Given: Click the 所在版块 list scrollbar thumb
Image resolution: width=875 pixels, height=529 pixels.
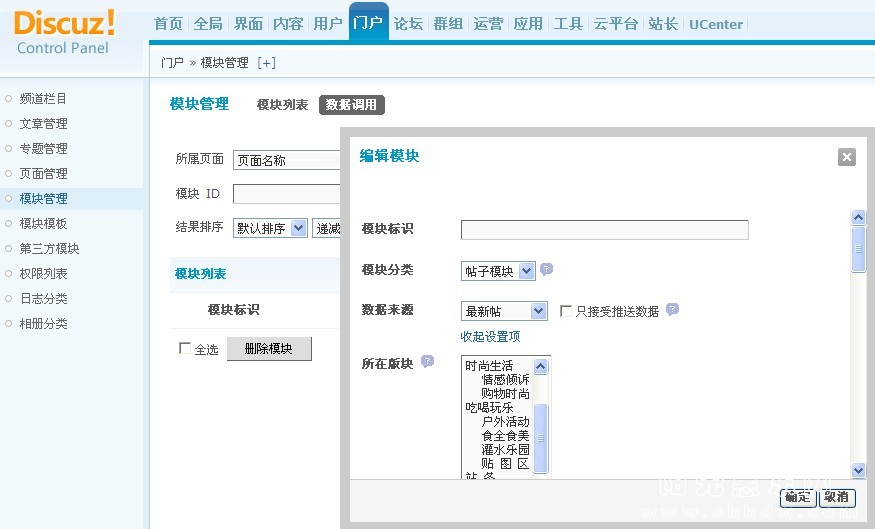Looking at the screenshot, I should coord(540,438).
